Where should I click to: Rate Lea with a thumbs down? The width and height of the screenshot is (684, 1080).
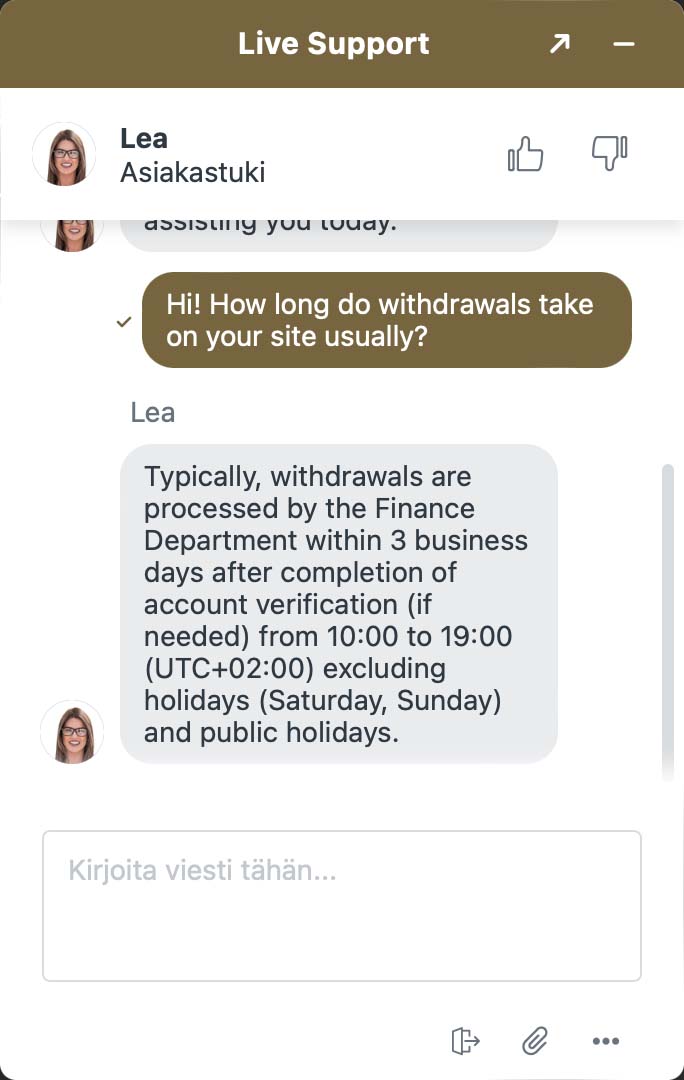pyautogui.click(x=609, y=153)
